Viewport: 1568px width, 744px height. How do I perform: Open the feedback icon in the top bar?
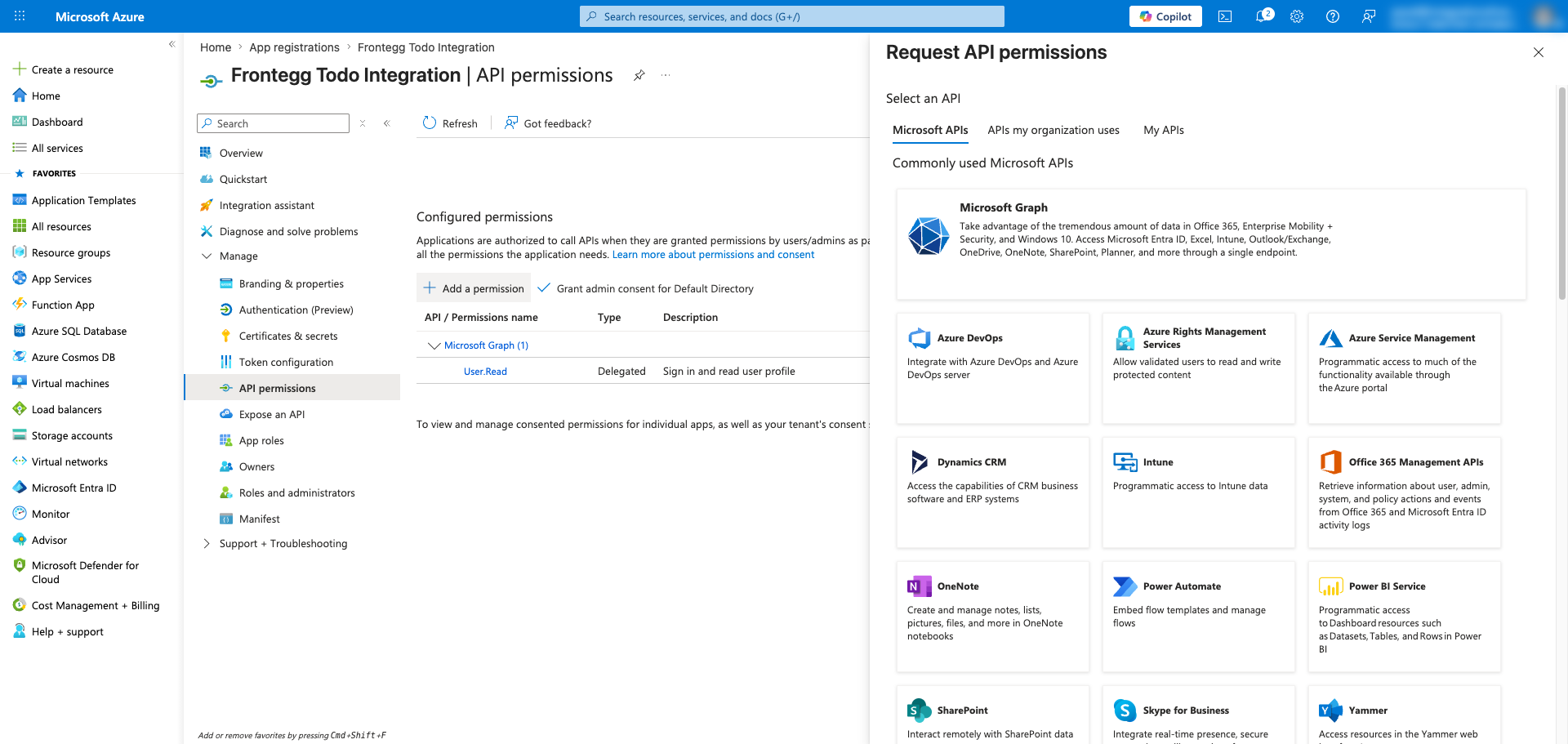1369,16
